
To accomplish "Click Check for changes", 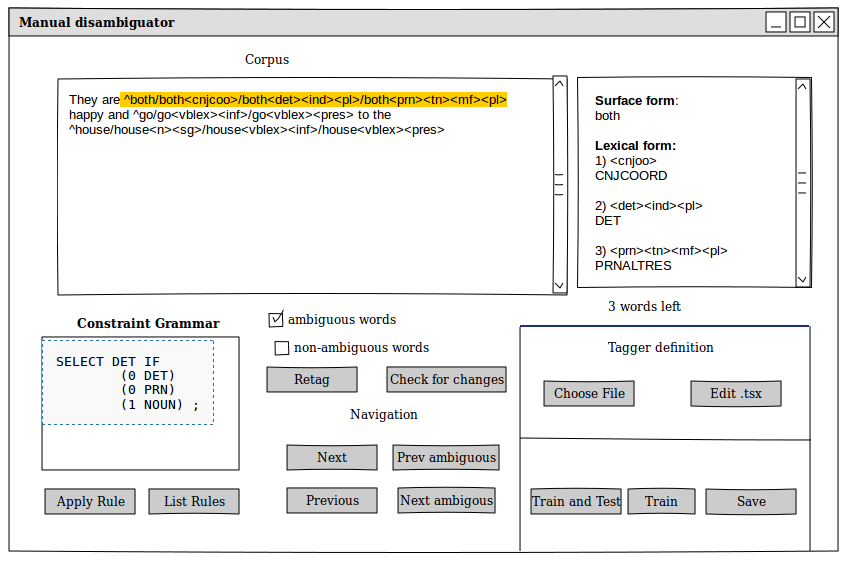I will click(x=446, y=380).
